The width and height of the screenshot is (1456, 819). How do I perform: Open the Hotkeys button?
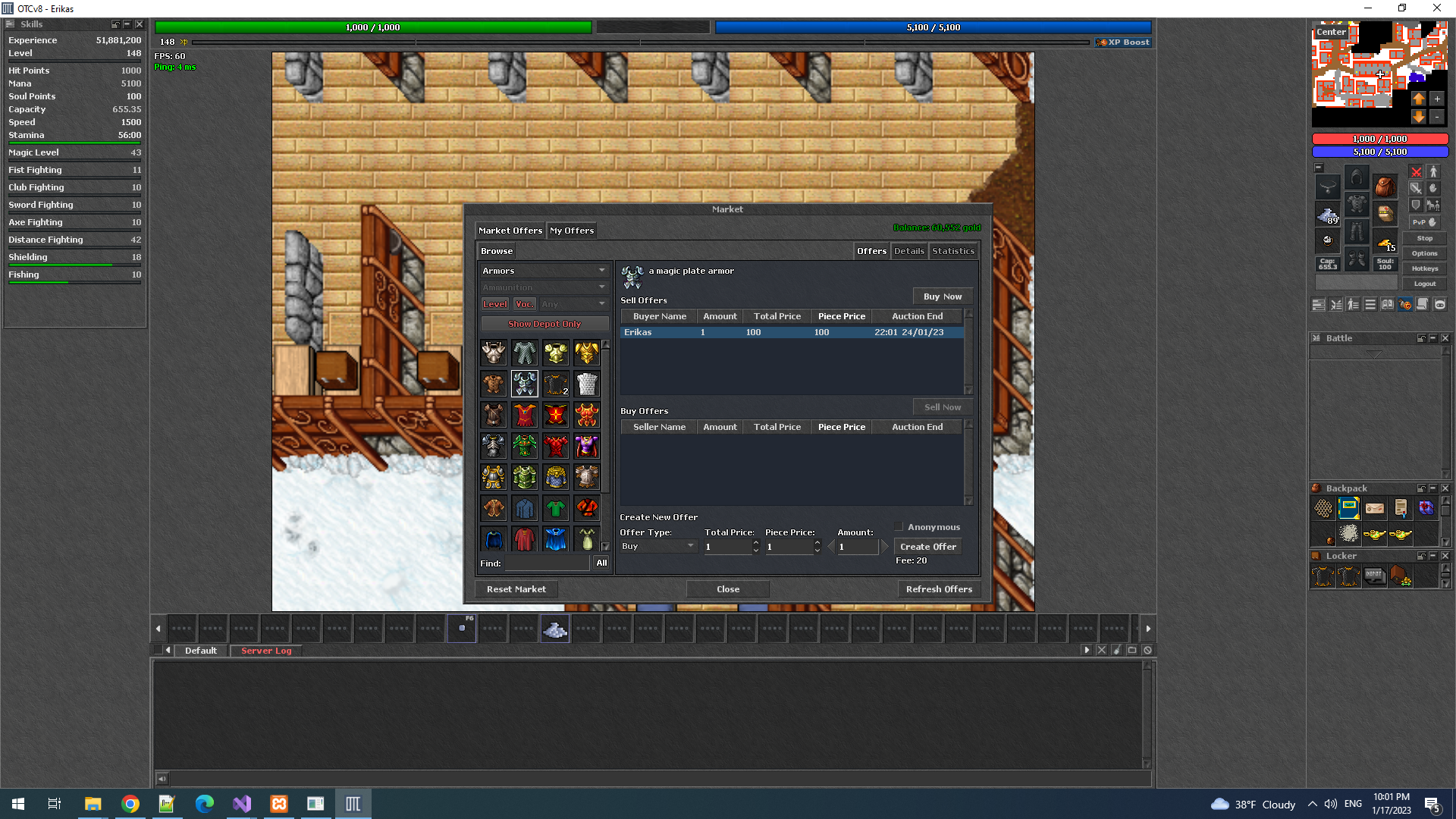(x=1425, y=268)
